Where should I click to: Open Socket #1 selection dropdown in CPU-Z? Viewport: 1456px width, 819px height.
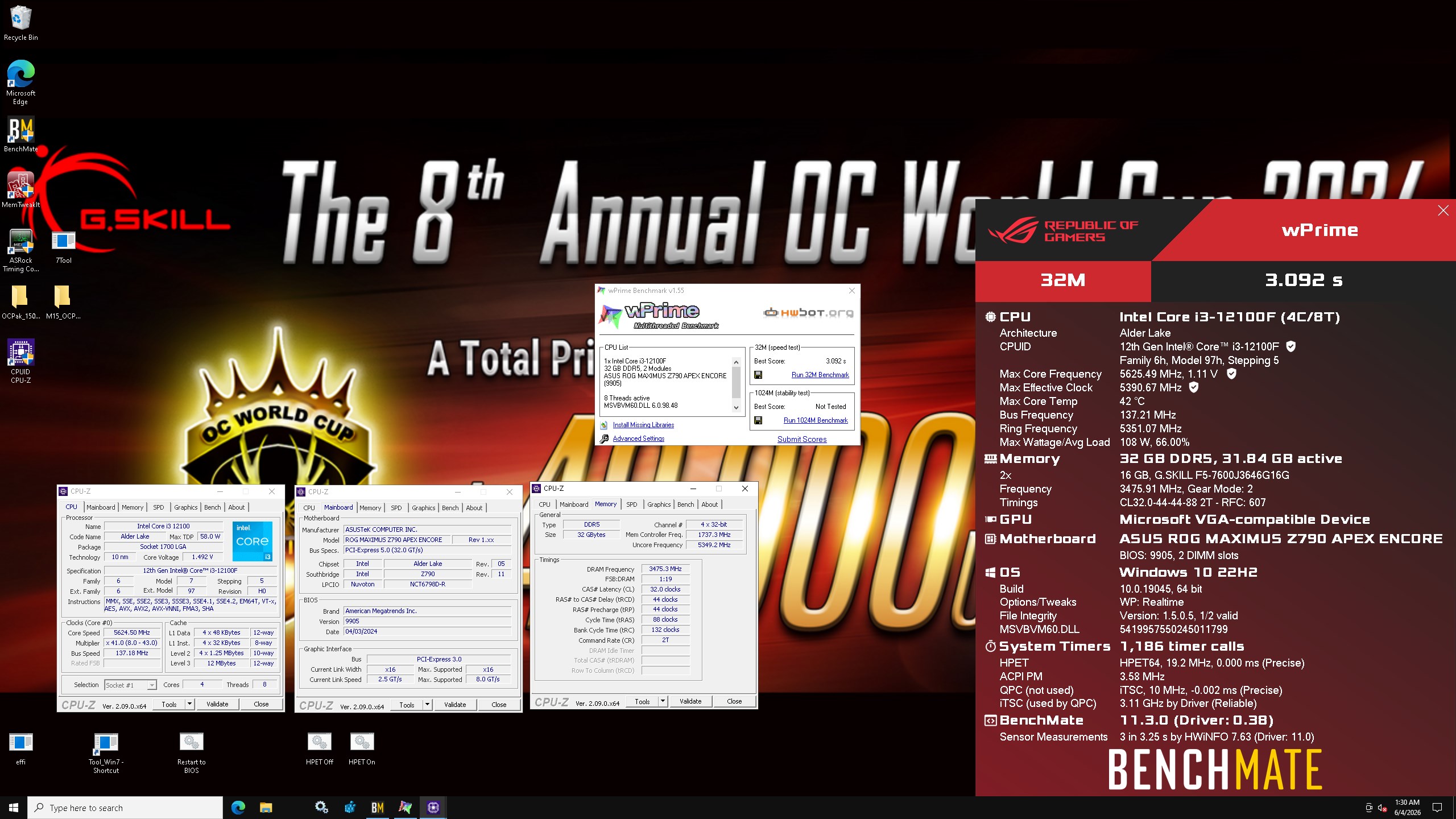pyautogui.click(x=151, y=685)
